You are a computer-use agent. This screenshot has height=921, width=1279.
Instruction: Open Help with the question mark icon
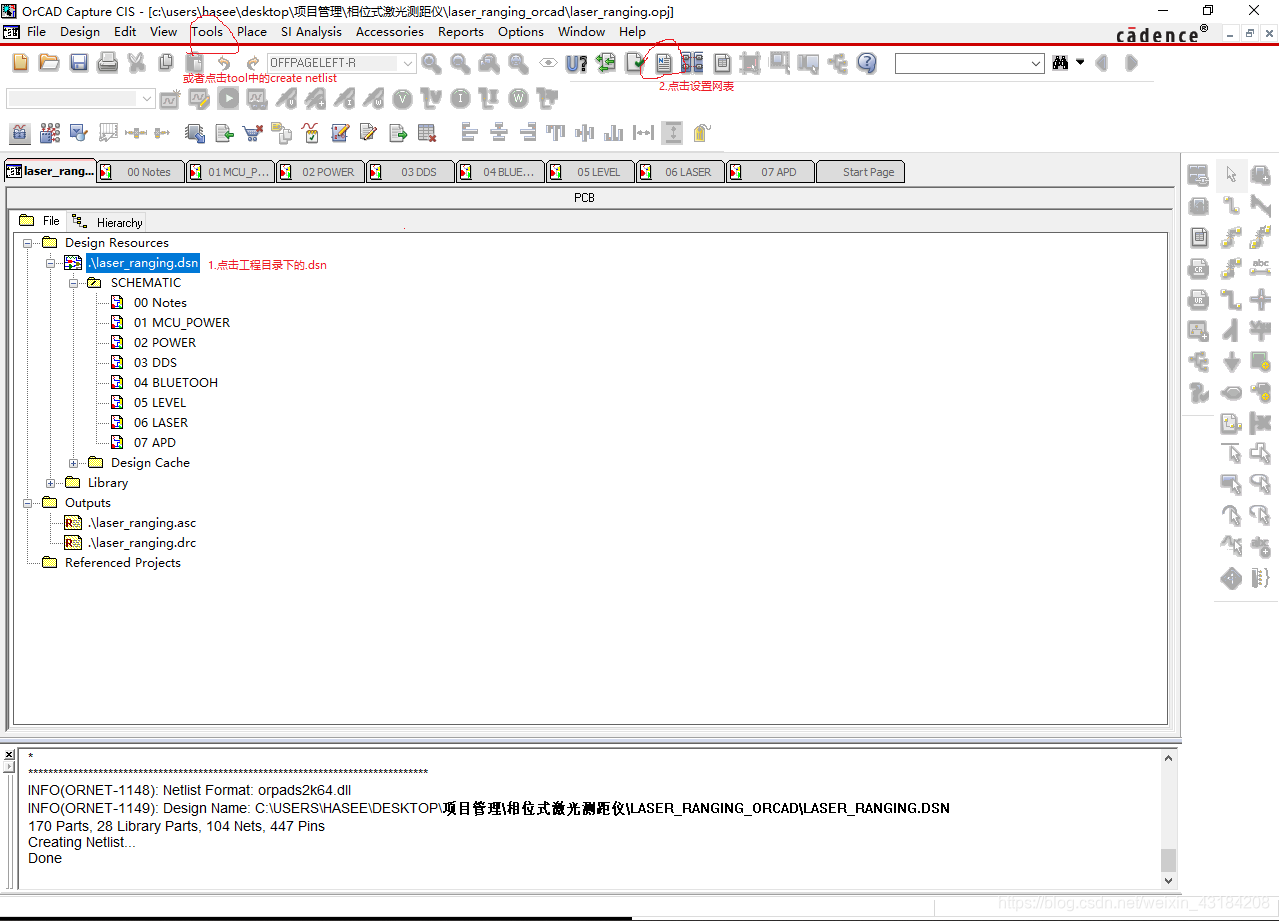coord(867,63)
